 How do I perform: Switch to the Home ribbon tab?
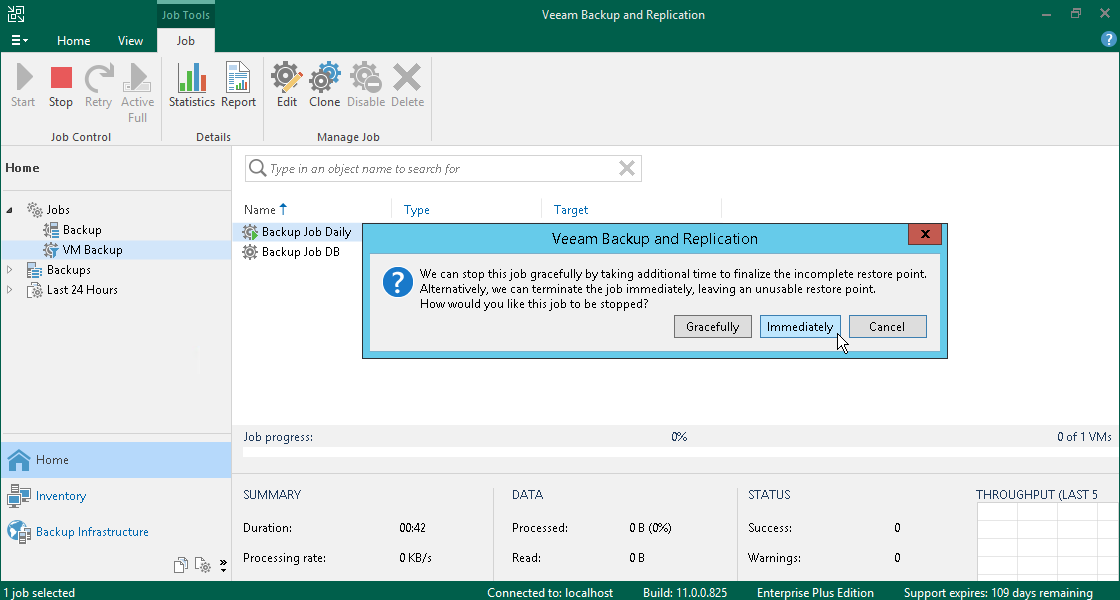tap(74, 41)
